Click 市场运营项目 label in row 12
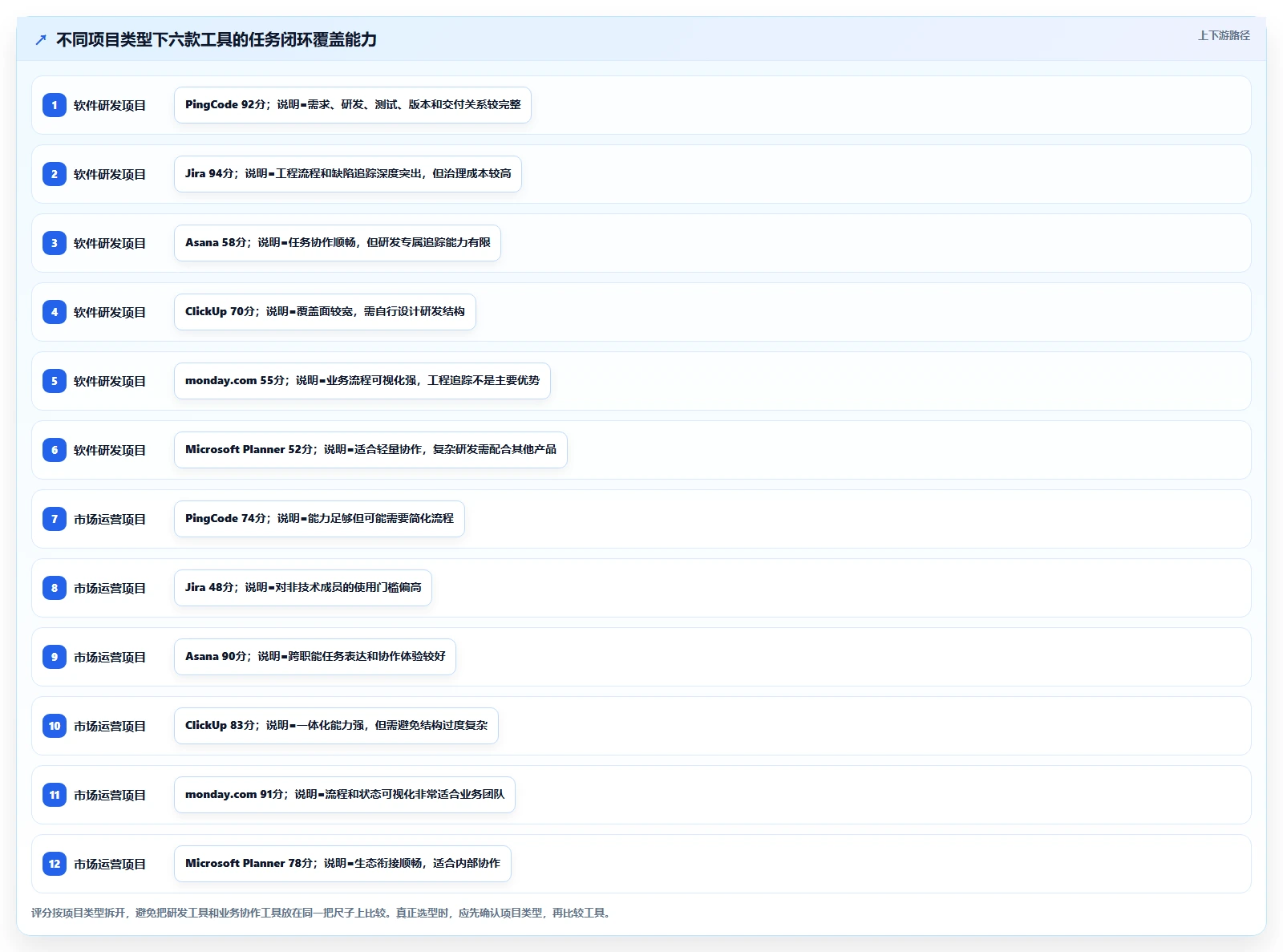The width and height of the screenshot is (1283, 952). click(x=110, y=864)
